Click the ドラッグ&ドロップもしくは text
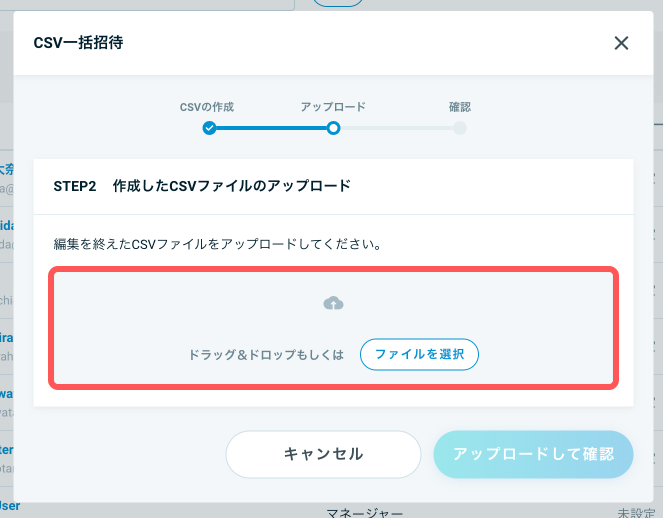The height and width of the screenshot is (518, 663). tap(266, 355)
